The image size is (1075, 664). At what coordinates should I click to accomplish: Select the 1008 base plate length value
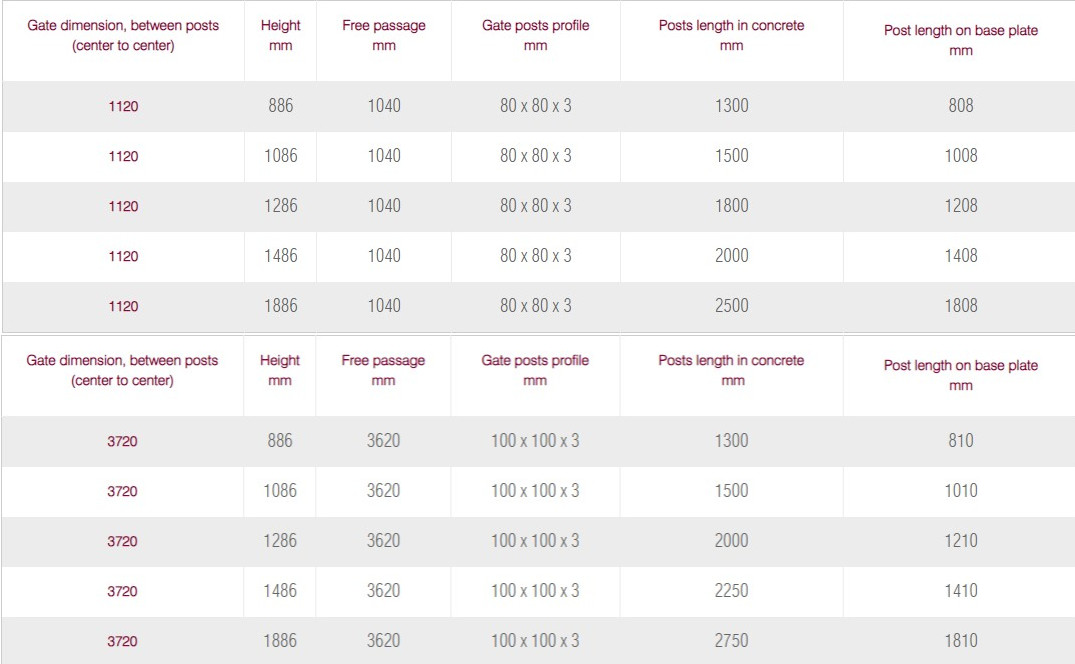click(x=960, y=155)
